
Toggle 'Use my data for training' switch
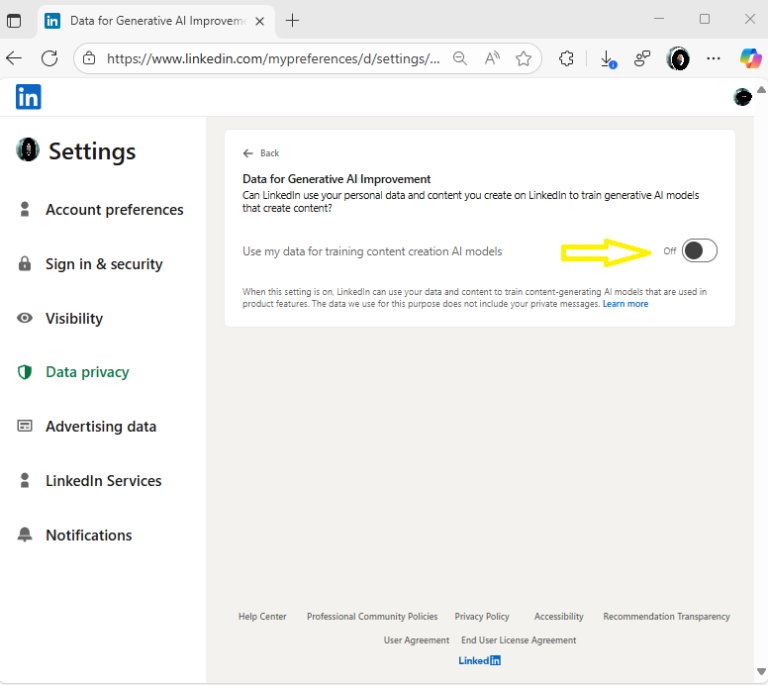699,251
